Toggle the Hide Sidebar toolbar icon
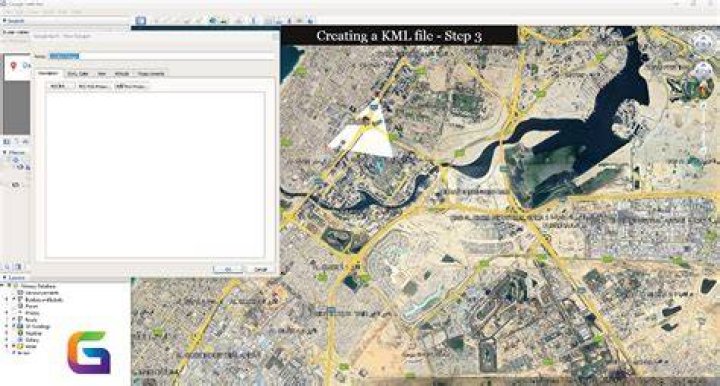 [141, 21]
